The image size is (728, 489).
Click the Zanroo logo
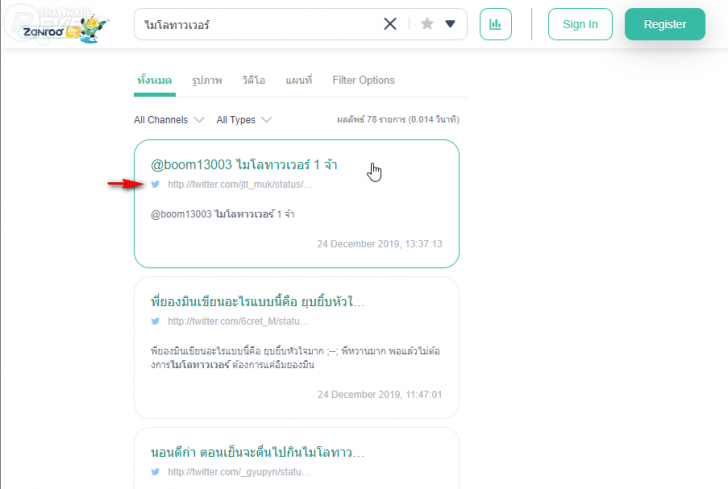click(x=63, y=29)
